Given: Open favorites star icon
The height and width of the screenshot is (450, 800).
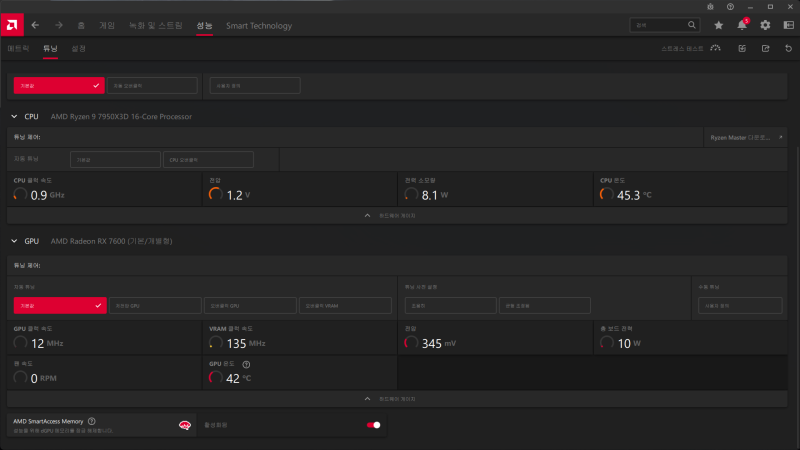Looking at the screenshot, I should tap(718, 25).
